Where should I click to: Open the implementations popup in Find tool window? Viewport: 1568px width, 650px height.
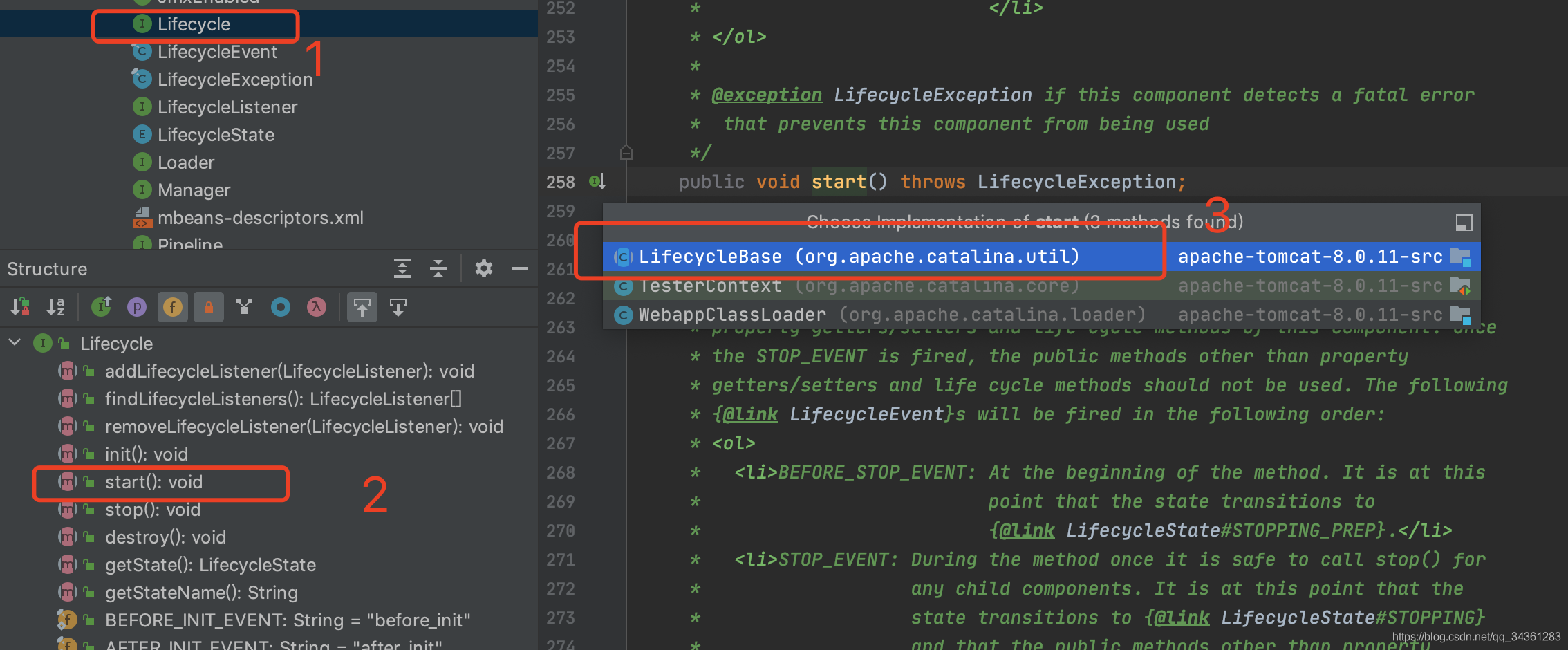tap(1464, 222)
